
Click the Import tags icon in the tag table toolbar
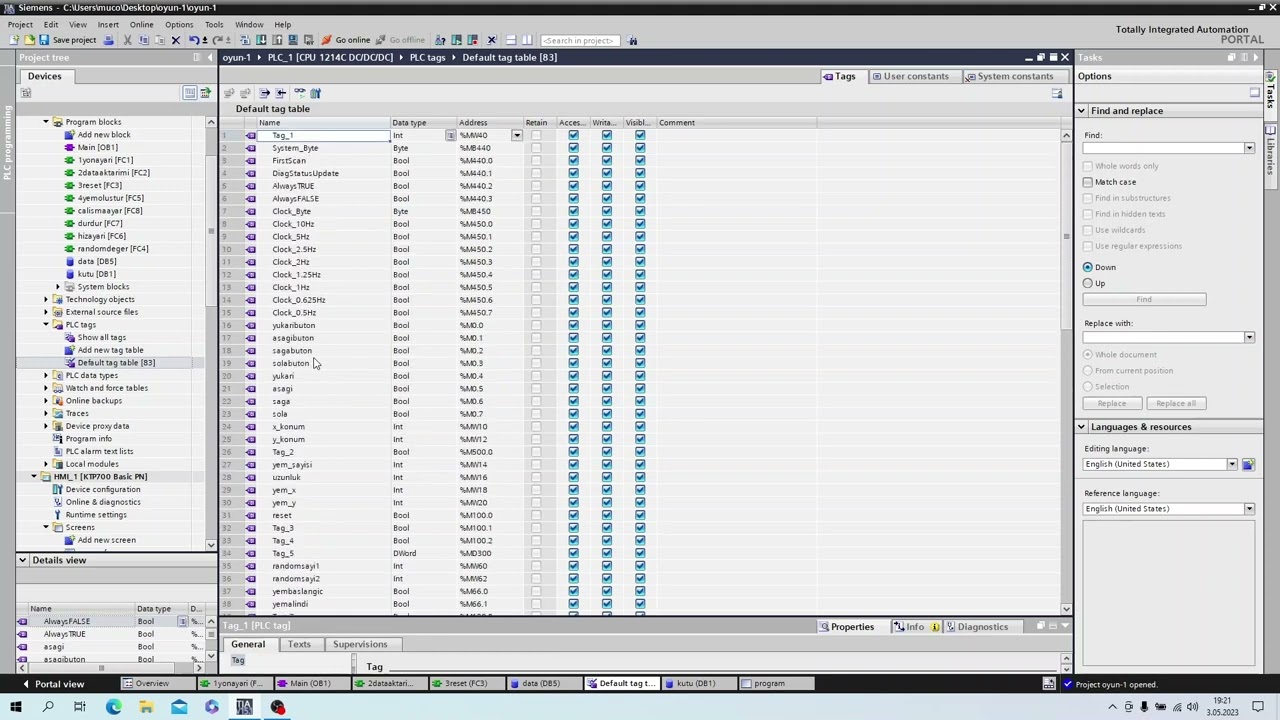click(281, 93)
